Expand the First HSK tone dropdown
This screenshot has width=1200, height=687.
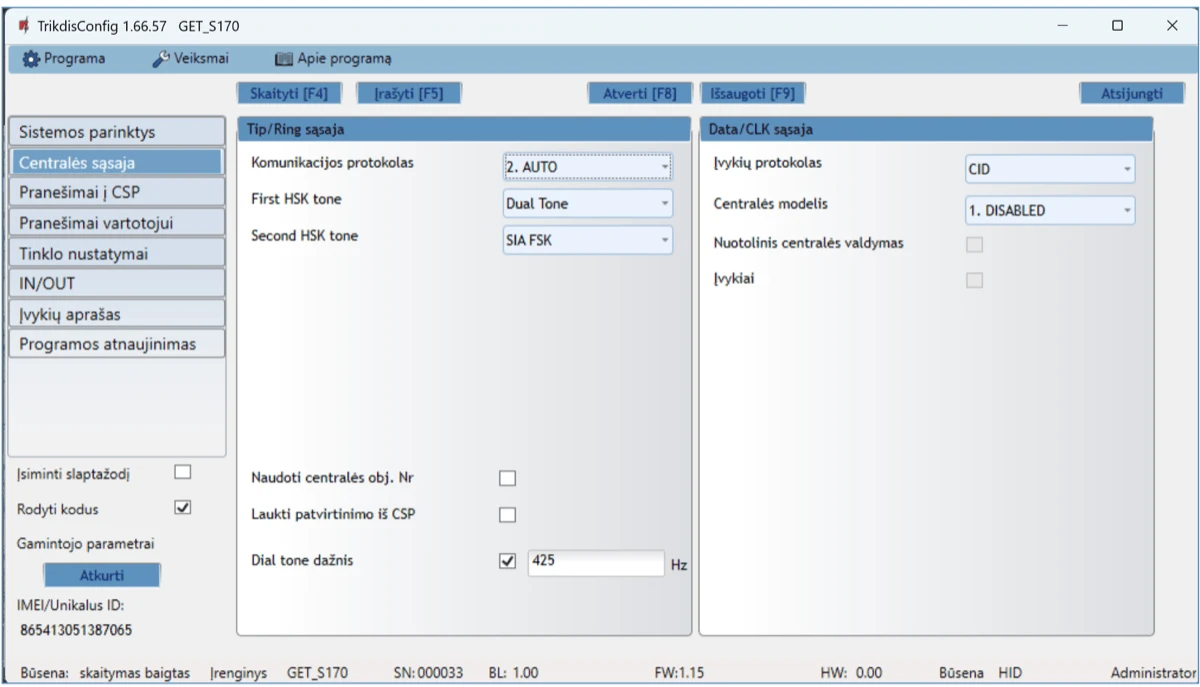(587, 204)
